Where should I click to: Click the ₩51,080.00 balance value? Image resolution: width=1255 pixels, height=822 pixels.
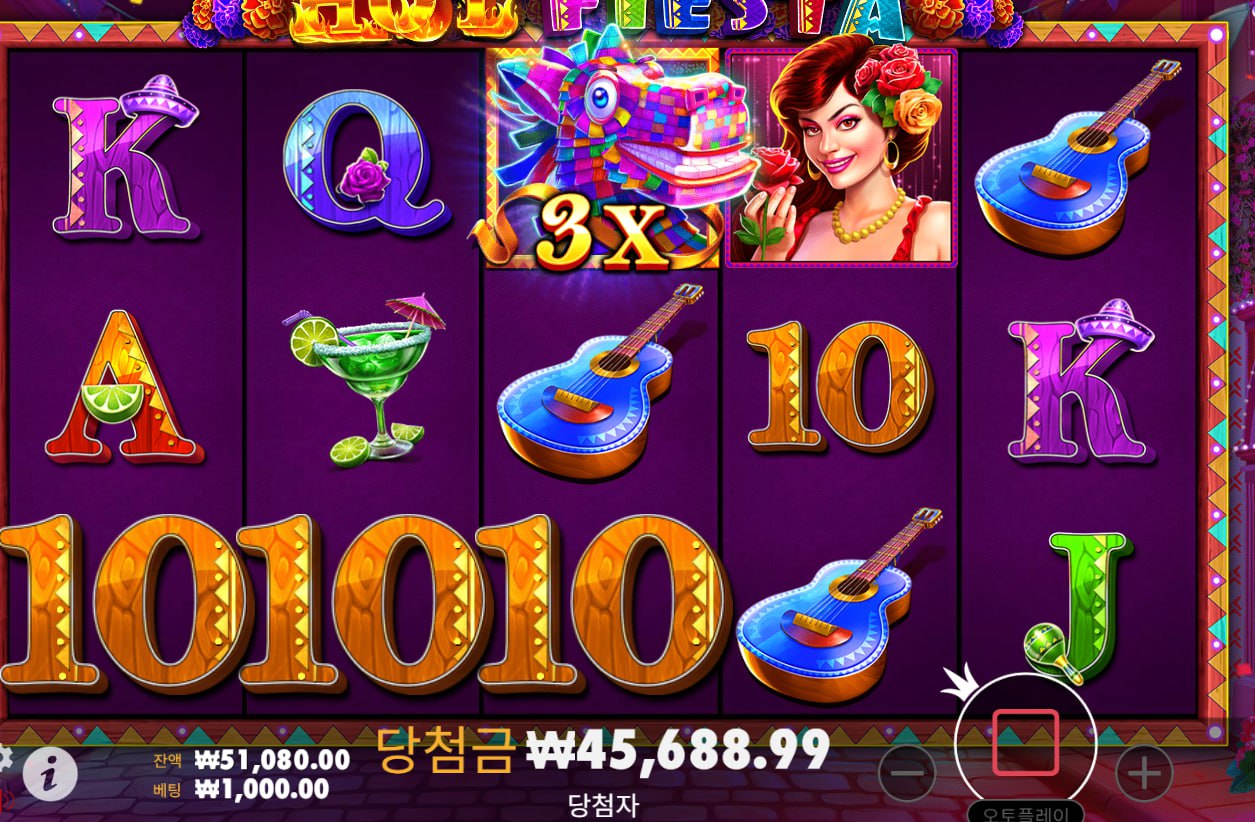[x=272, y=760]
